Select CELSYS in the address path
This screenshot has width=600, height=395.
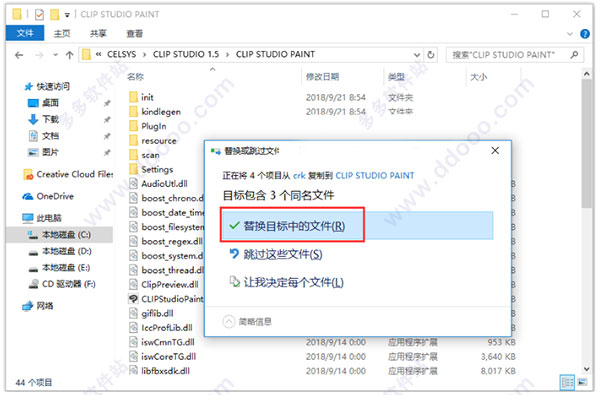(121, 54)
